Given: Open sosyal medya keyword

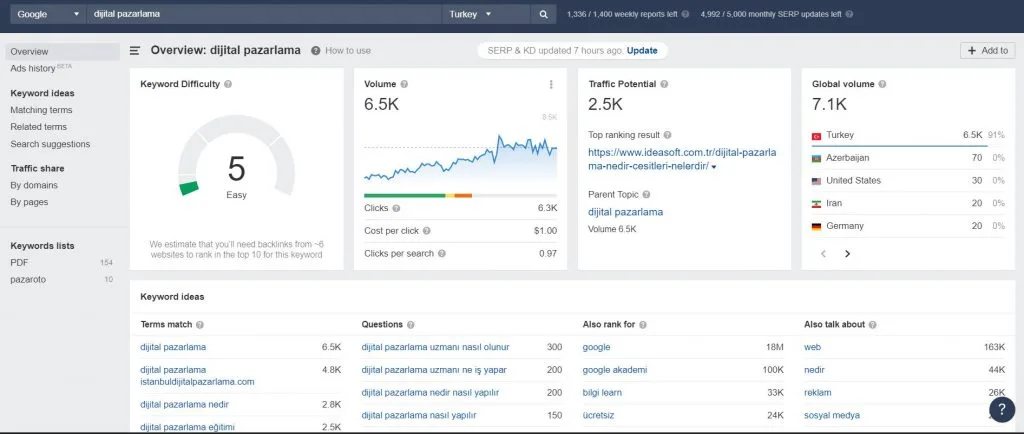Looking at the screenshot, I should tap(832, 415).
